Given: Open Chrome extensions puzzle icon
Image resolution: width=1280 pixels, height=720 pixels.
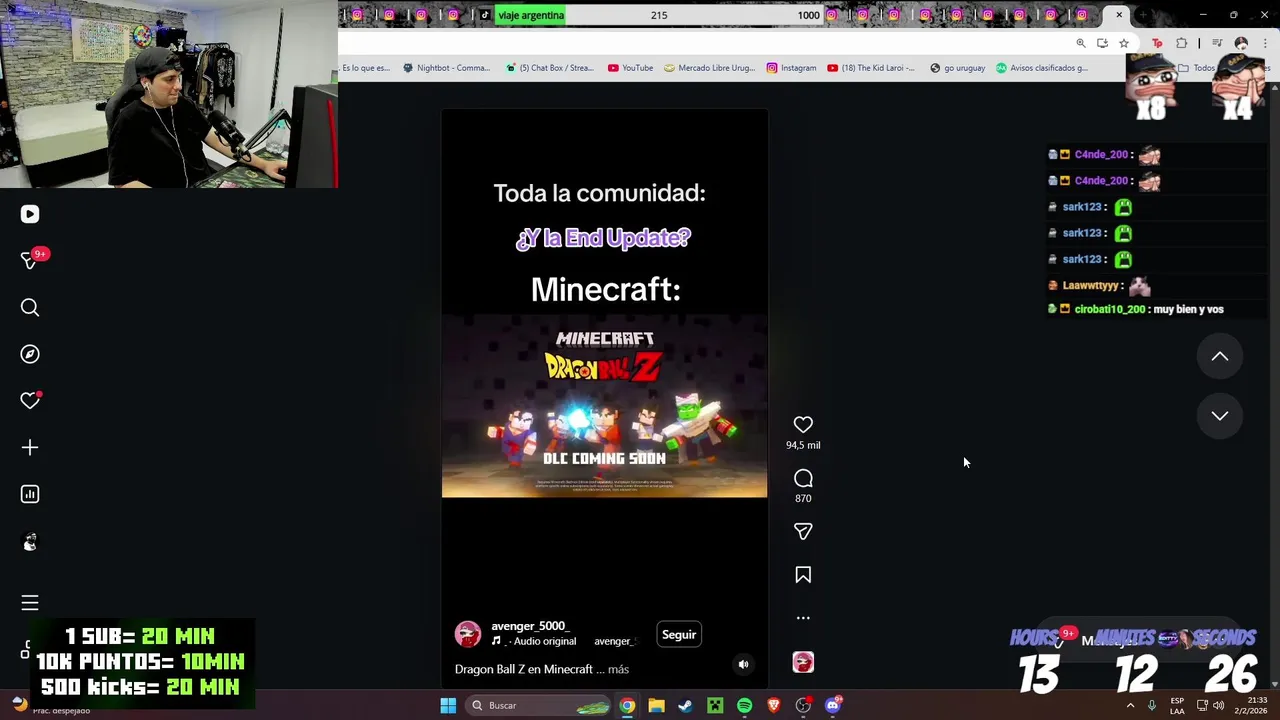Looking at the screenshot, I should point(1182,43).
